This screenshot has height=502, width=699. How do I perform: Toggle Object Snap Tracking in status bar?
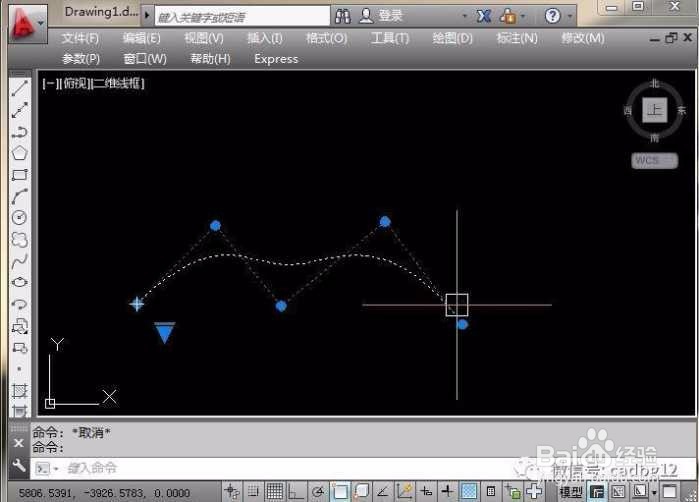click(382, 492)
